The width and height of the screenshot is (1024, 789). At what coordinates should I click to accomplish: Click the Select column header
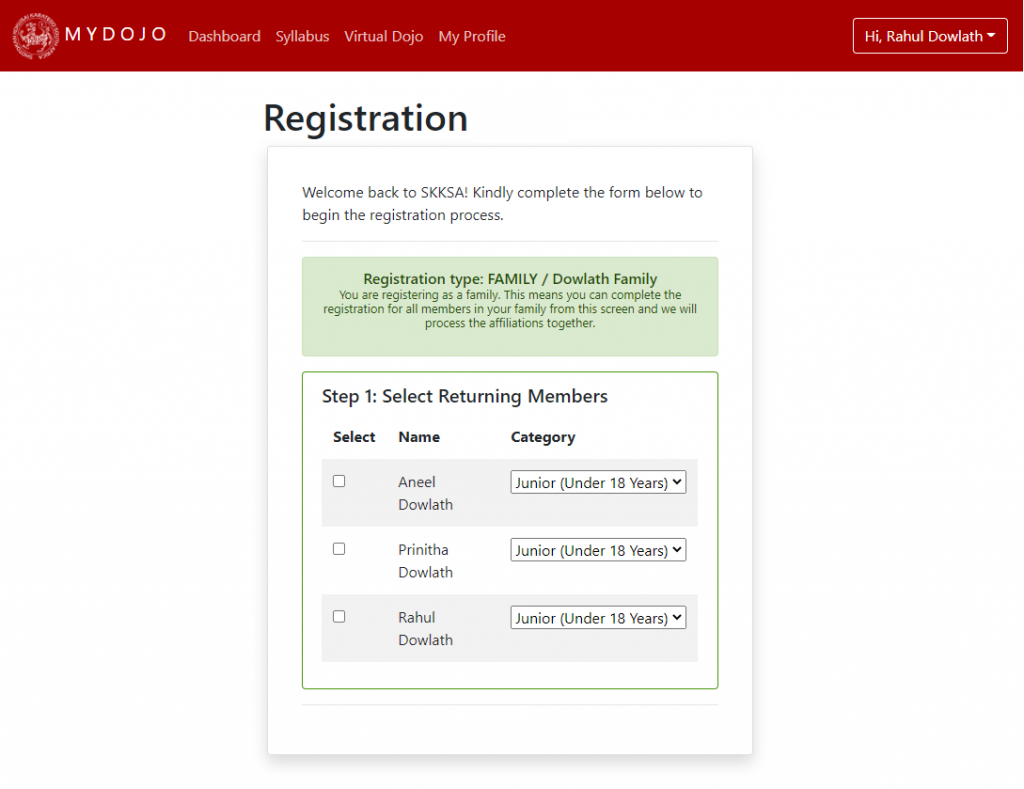coord(354,437)
